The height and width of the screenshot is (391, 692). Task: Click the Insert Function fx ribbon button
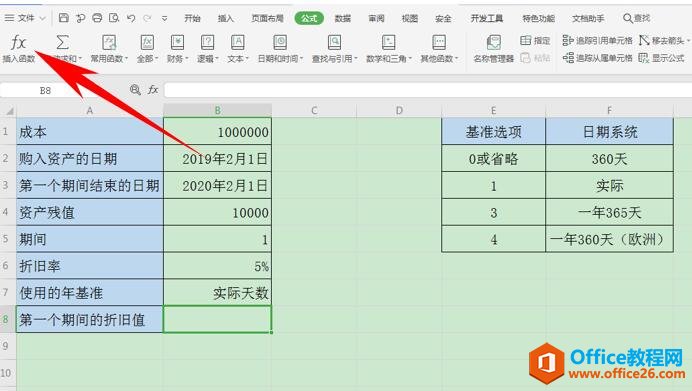pyautogui.click(x=19, y=49)
